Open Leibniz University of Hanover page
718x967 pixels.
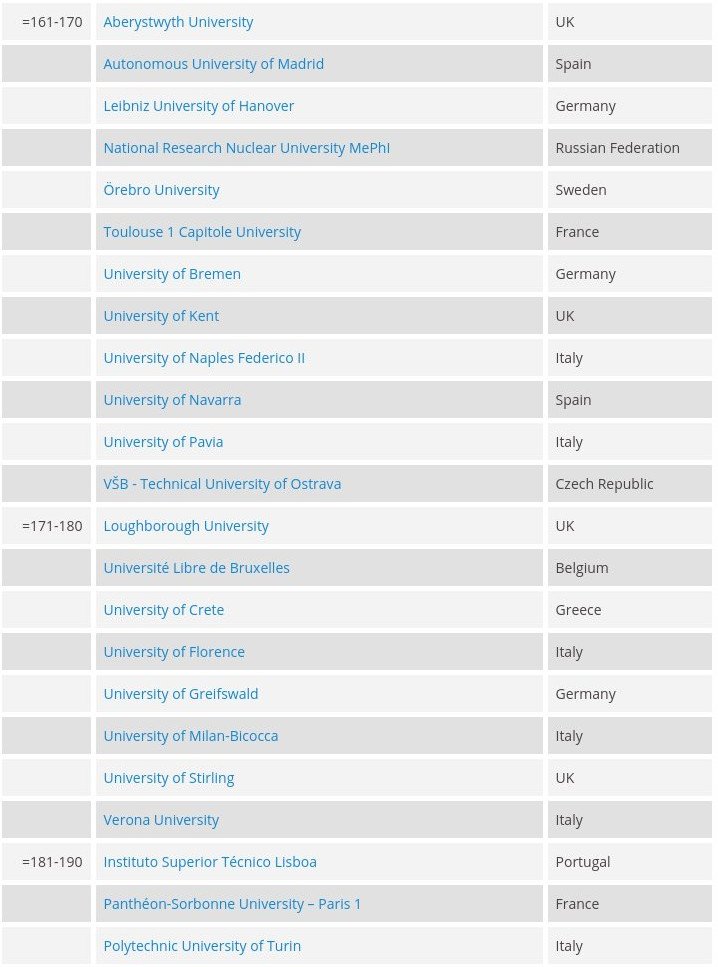(x=198, y=106)
